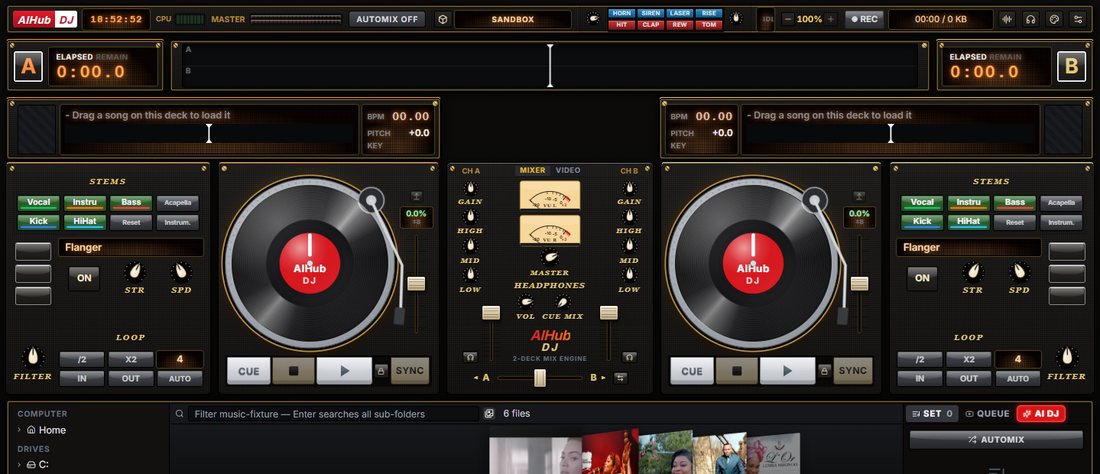Click the crossfader handle
The width and height of the screenshot is (1100, 474).
(x=539, y=378)
